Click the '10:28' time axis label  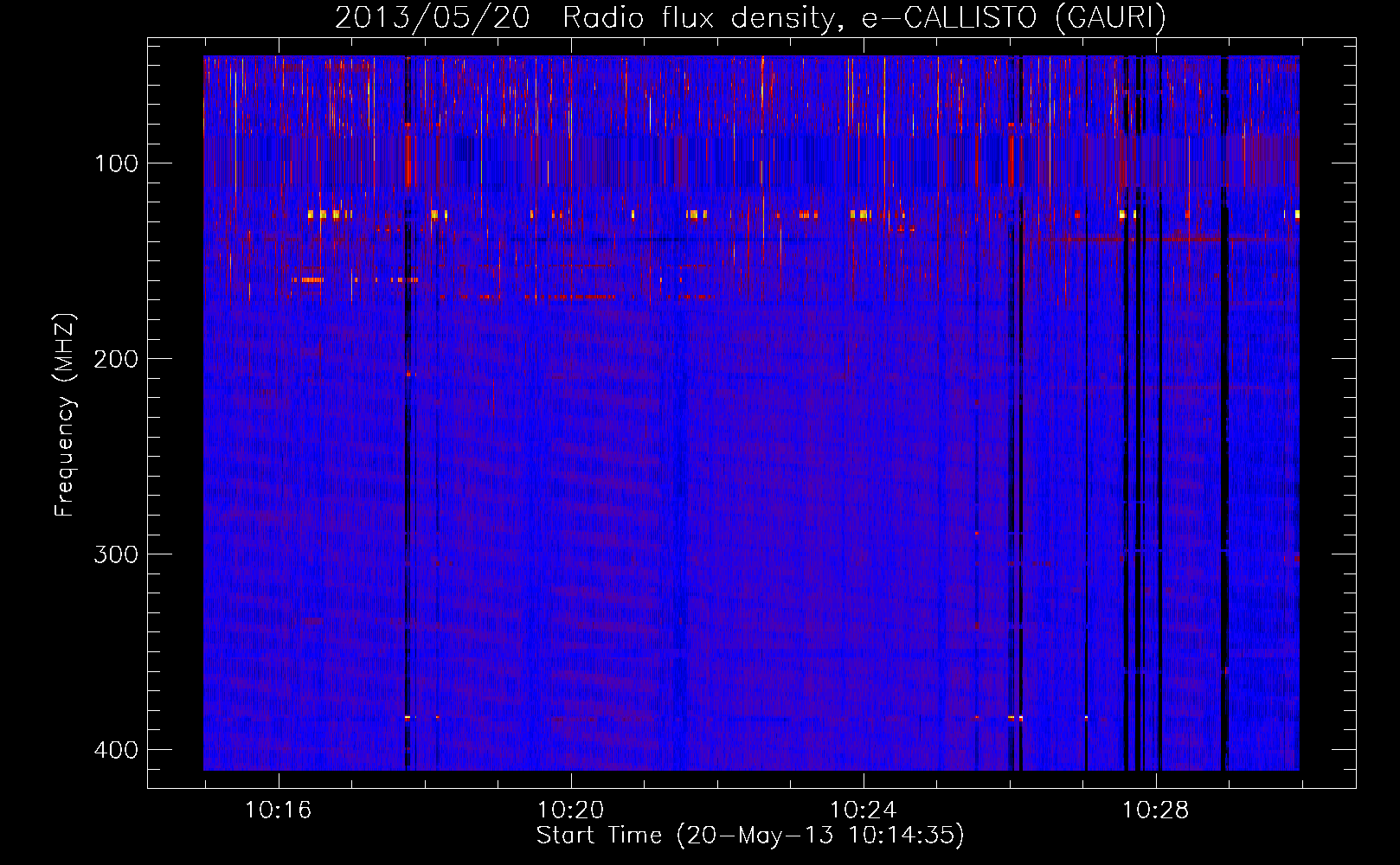[1155, 811]
